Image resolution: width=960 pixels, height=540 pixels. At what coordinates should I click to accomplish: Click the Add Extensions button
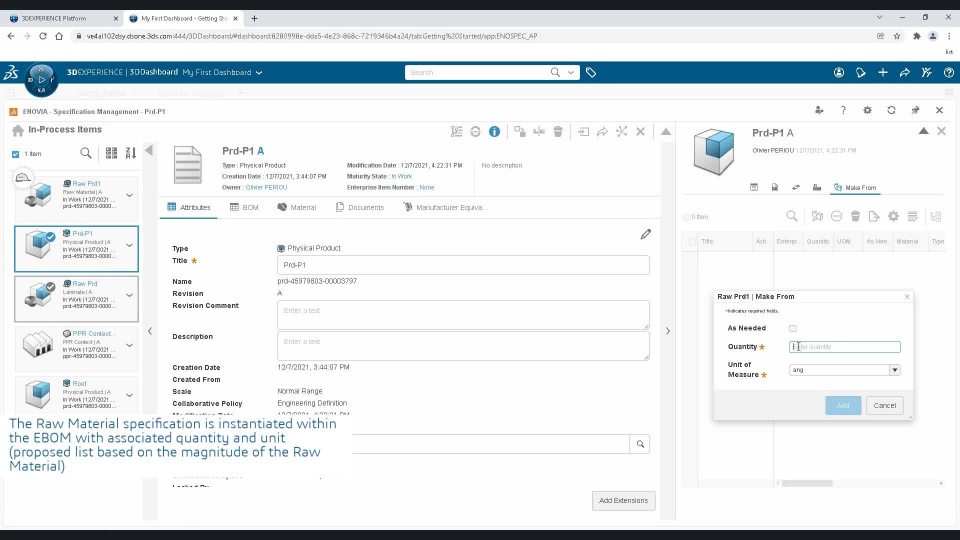click(623, 500)
